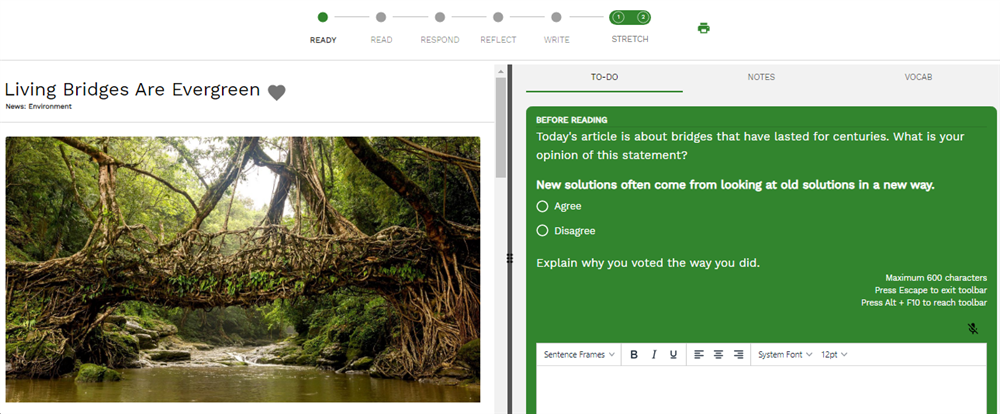Click the heart favorite icon beside the title
The width and height of the screenshot is (1000, 414).
coord(277,92)
